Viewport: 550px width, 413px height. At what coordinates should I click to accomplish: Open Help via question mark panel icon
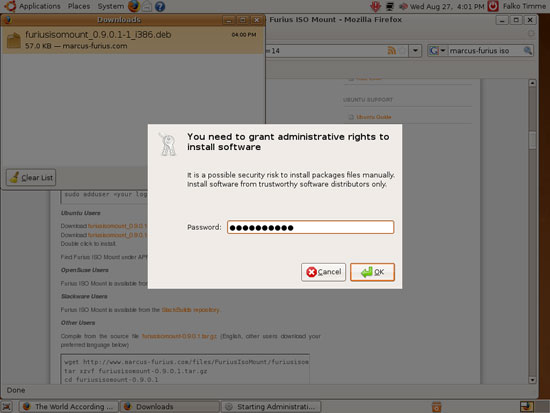tap(160, 6)
